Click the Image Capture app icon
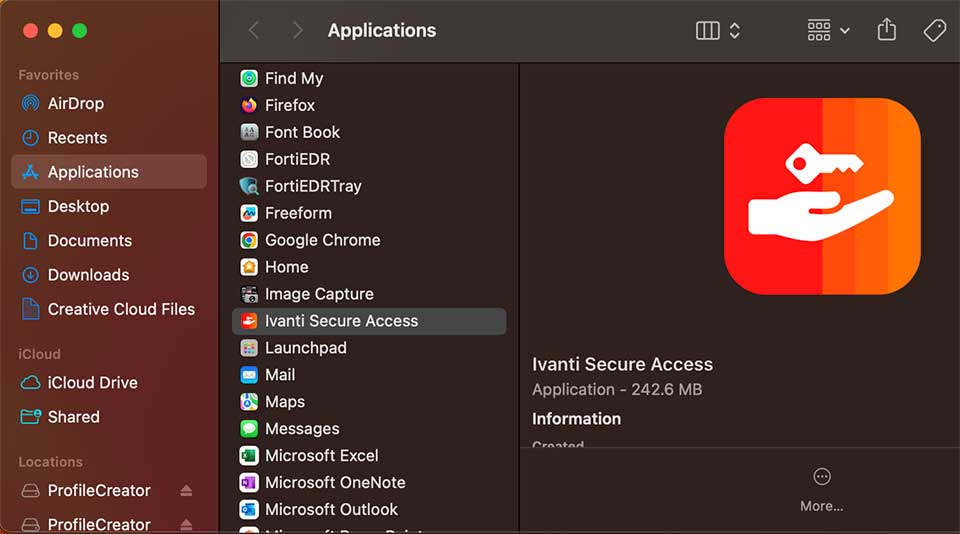Screen dimensions: 960x534 pyautogui.click(x=249, y=294)
